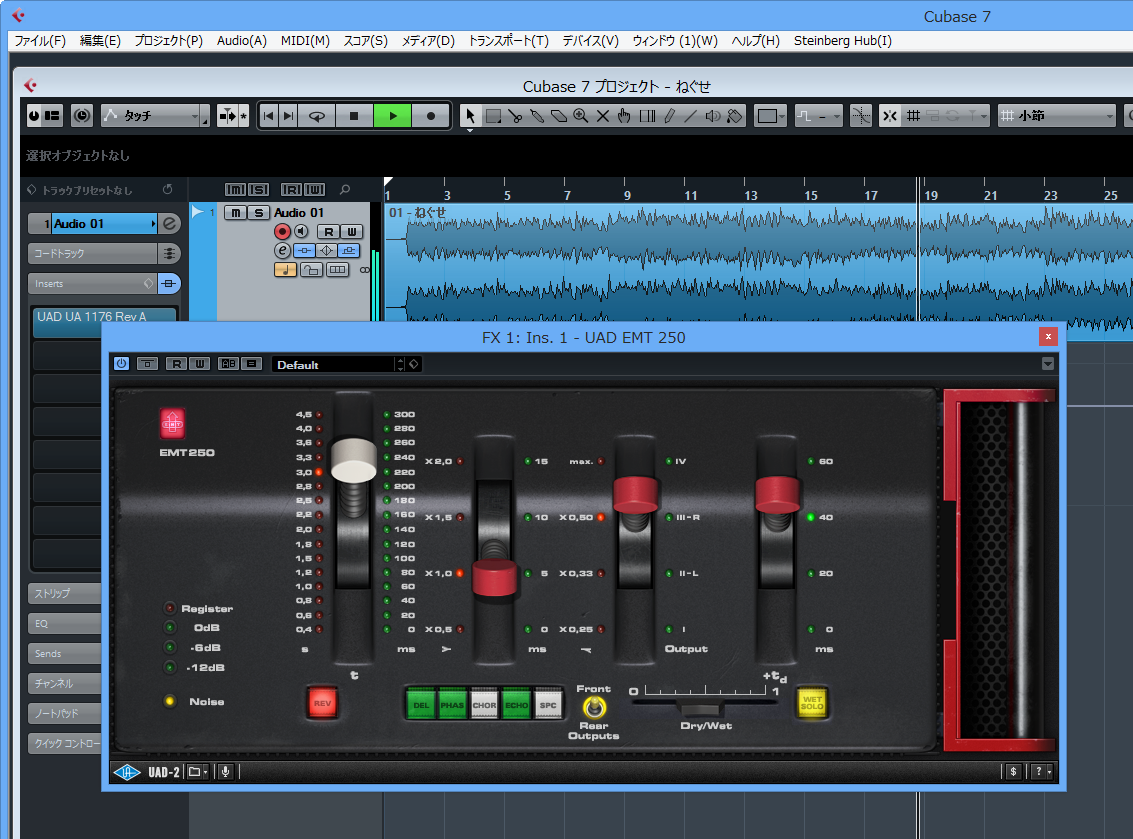The width and height of the screenshot is (1133, 839).
Task: Click the dollar sign icon in UAD footer
Action: 1013,772
